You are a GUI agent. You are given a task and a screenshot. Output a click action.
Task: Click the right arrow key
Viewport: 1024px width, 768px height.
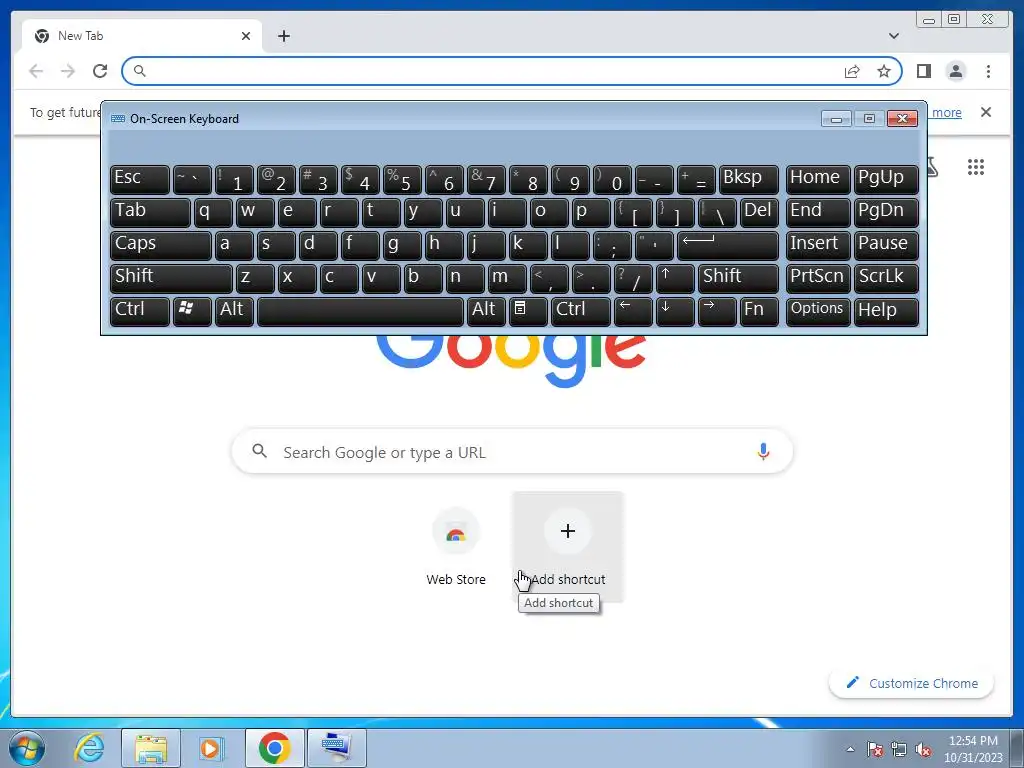(x=717, y=311)
